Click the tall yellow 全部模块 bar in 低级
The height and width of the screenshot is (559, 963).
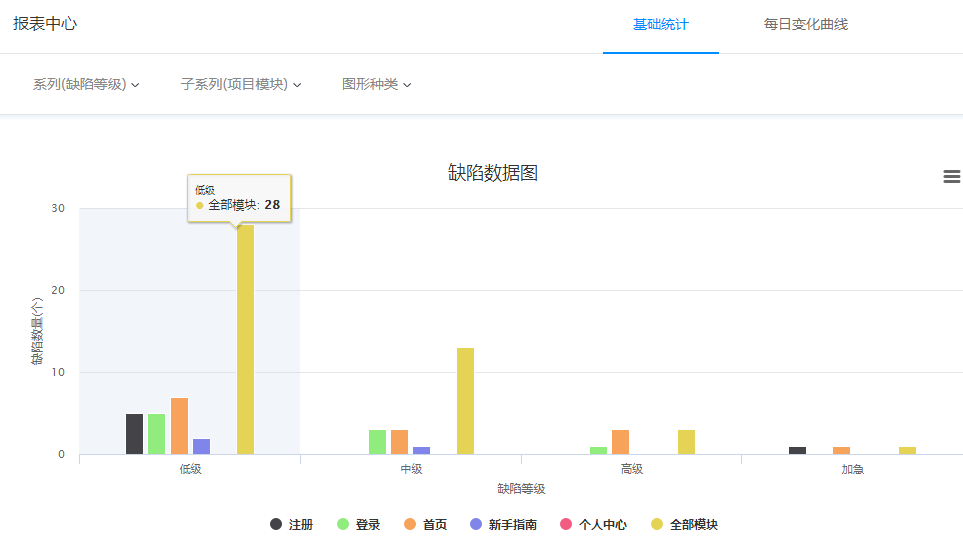point(245,340)
